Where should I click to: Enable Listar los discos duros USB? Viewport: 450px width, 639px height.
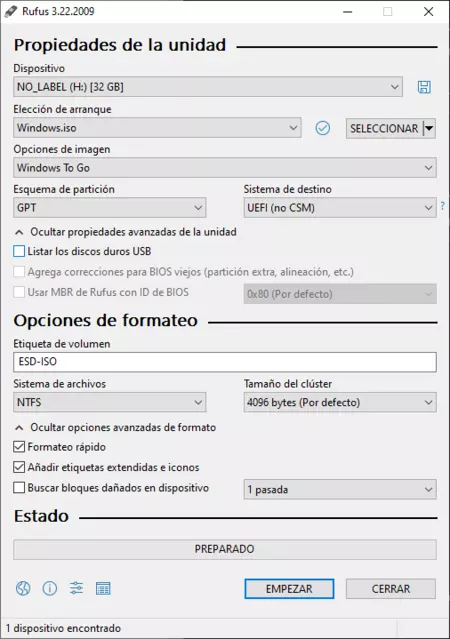pyautogui.click(x=19, y=251)
